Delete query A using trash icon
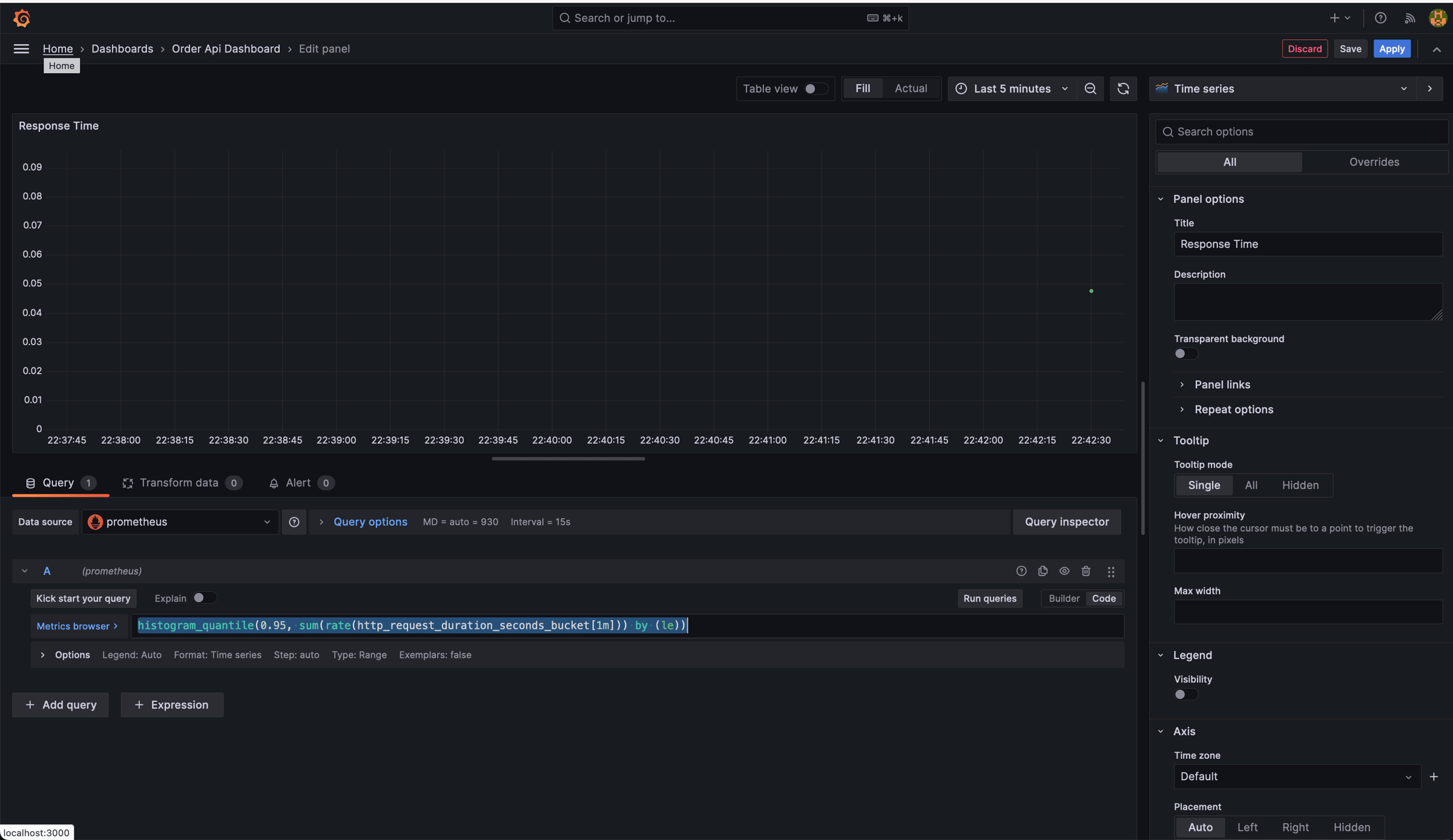1453x840 pixels. [x=1086, y=571]
